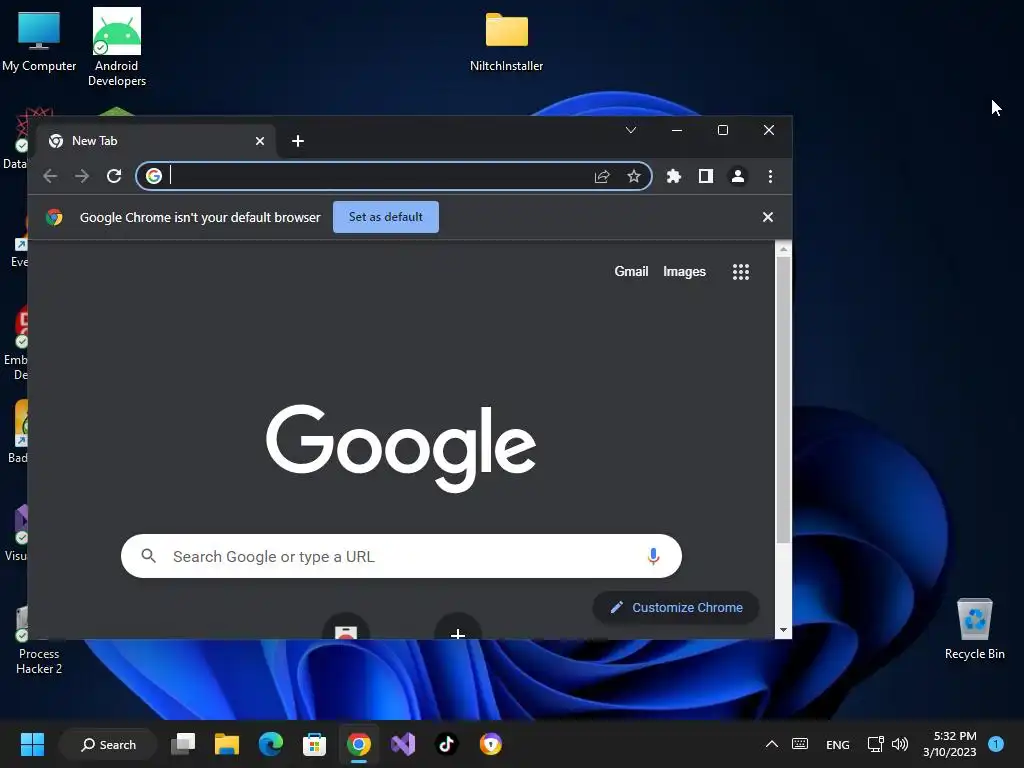Open the shield app on taskbar
Image resolution: width=1024 pixels, height=768 pixels.
[490, 744]
